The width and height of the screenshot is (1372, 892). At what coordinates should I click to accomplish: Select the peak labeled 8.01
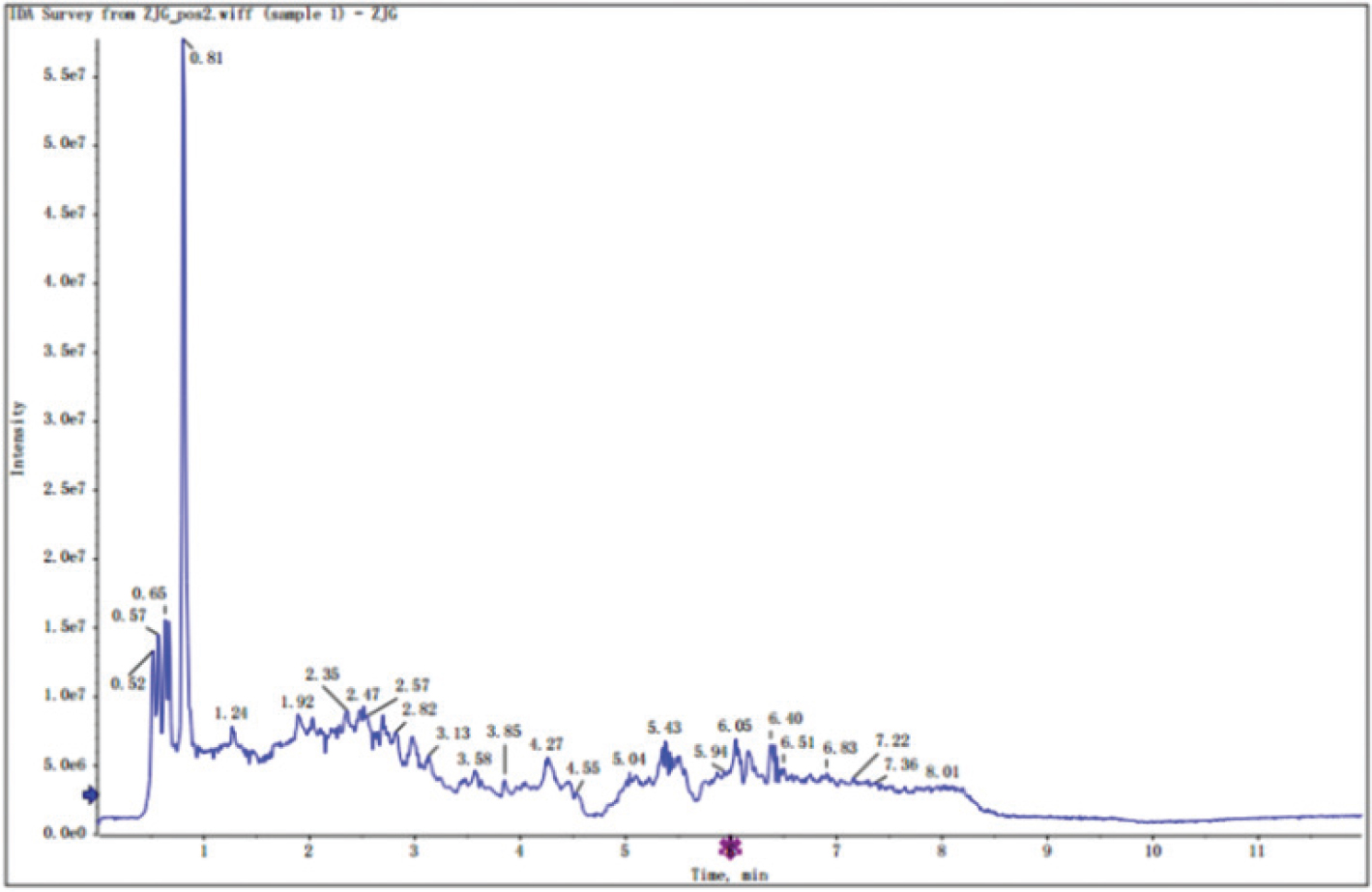coord(943,772)
